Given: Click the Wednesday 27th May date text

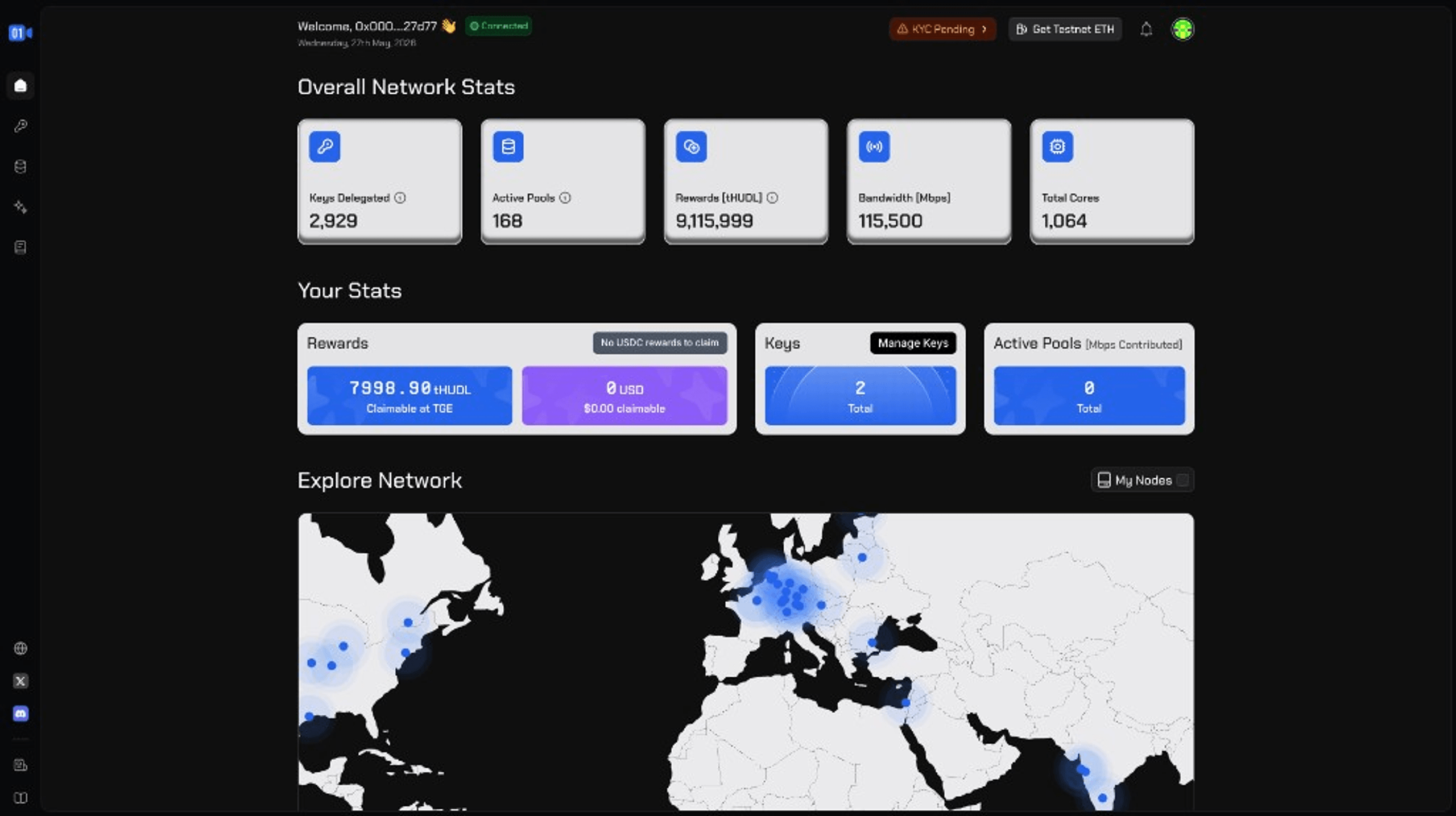Looking at the screenshot, I should click(357, 43).
